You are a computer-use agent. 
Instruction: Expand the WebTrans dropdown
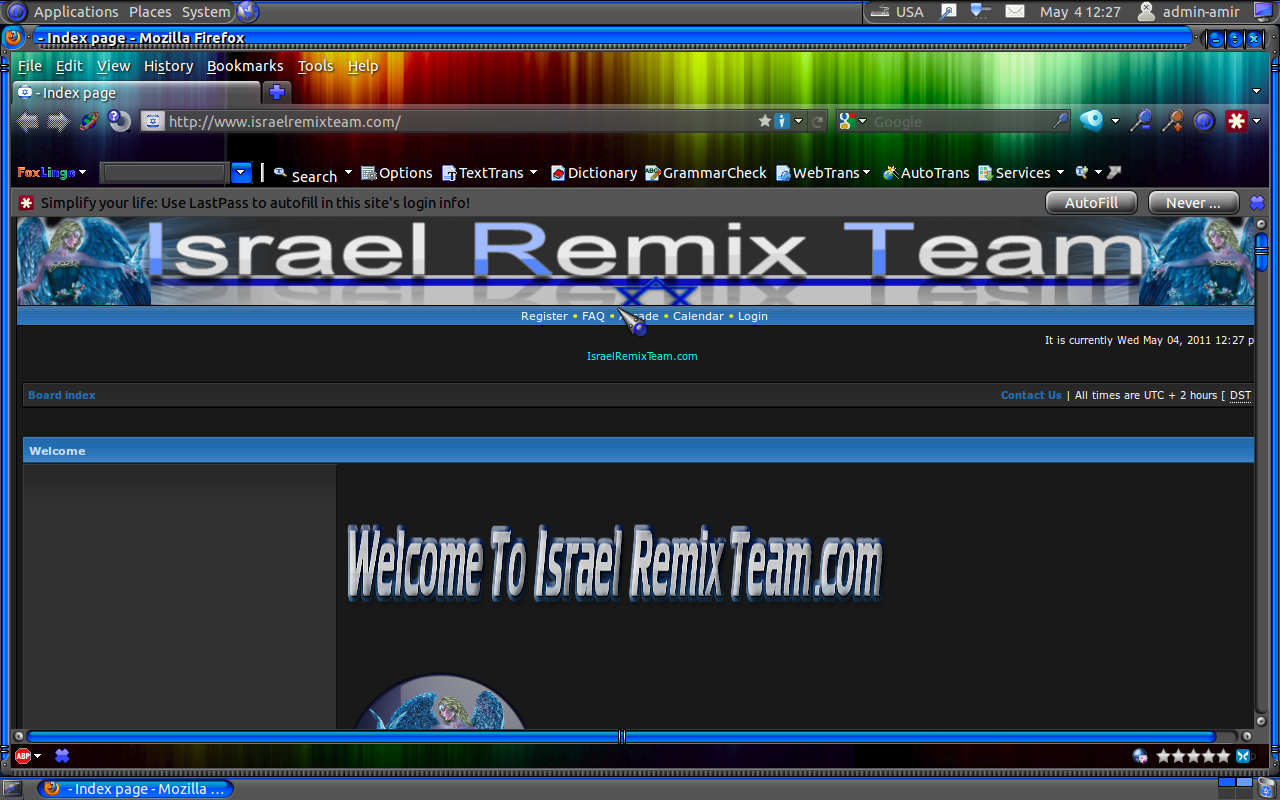pyautogui.click(x=866, y=173)
